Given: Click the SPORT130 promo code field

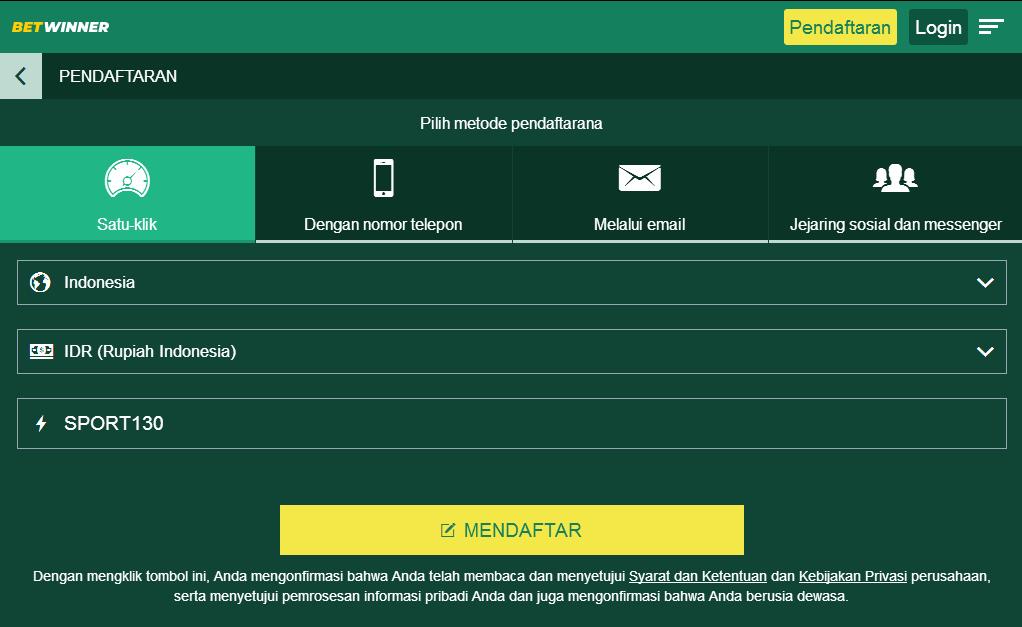Looking at the screenshot, I should coord(512,424).
